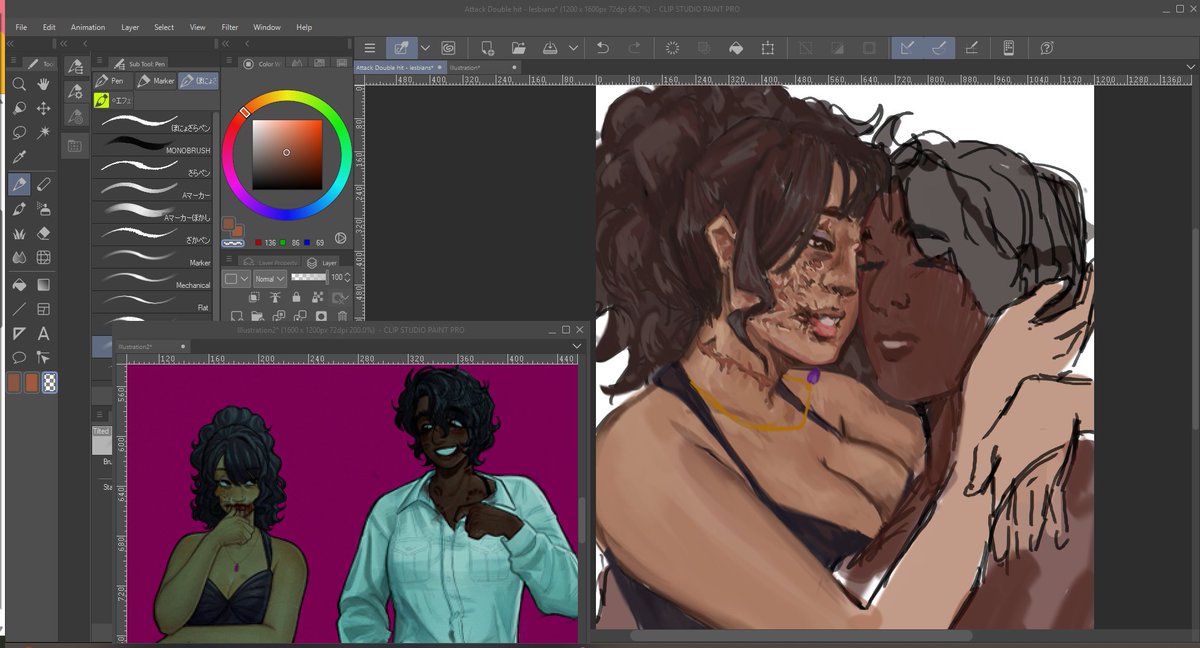The height and width of the screenshot is (648, 1200).
Task: Click the Undo arrow in command bar
Action: coord(603,47)
